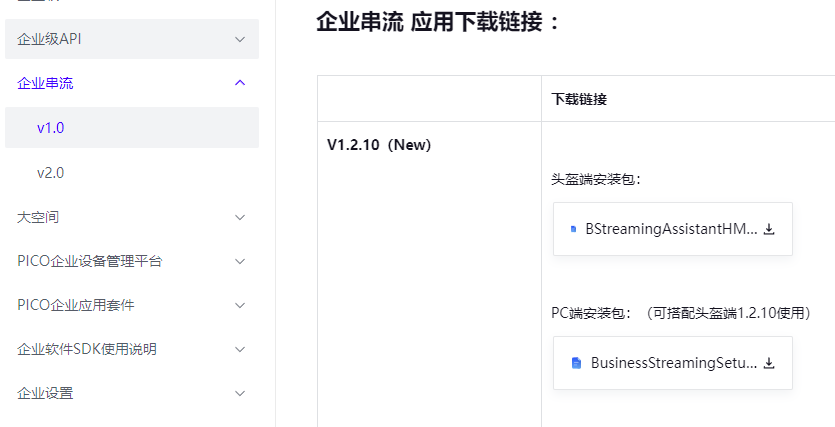Click the PC端安装包 label text
The height and width of the screenshot is (427, 835).
591,313
